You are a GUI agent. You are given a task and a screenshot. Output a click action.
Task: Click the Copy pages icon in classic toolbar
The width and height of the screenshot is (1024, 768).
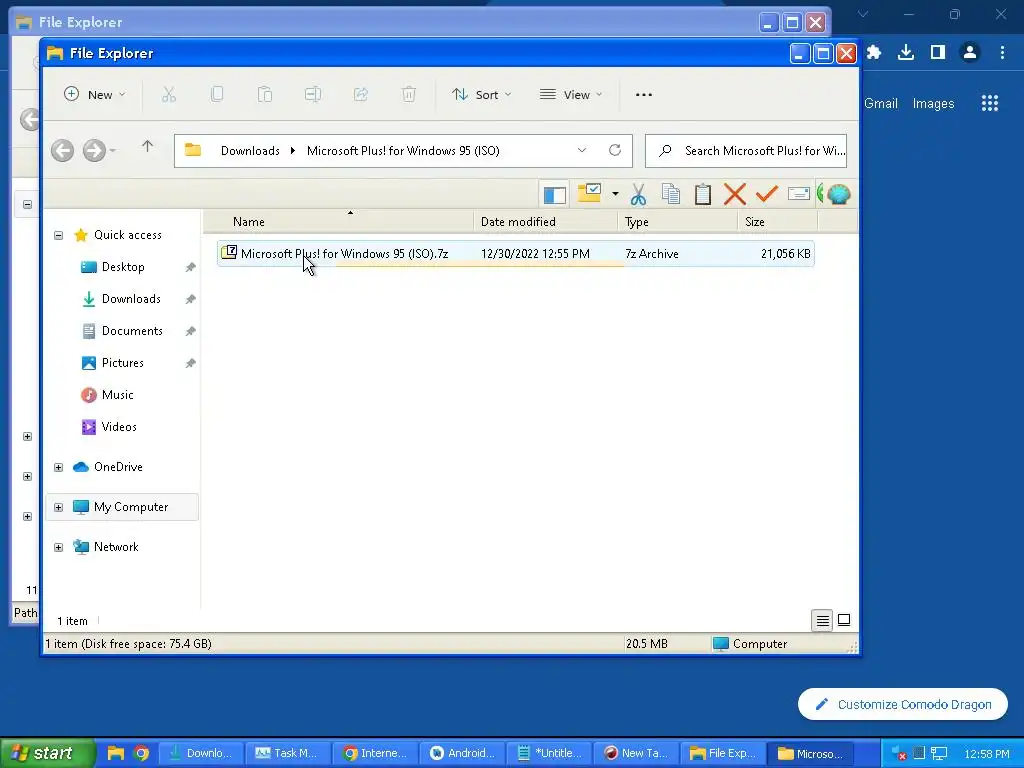click(x=671, y=194)
